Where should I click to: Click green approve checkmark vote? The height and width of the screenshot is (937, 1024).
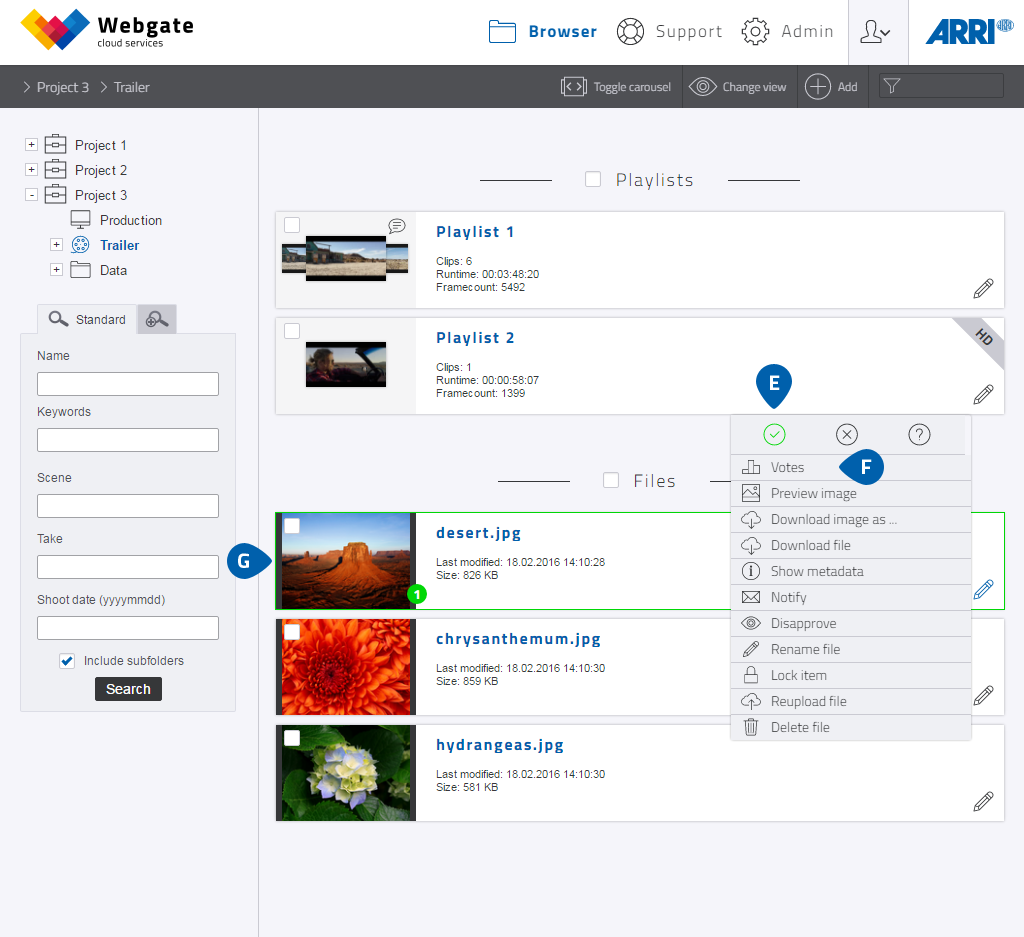point(775,434)
